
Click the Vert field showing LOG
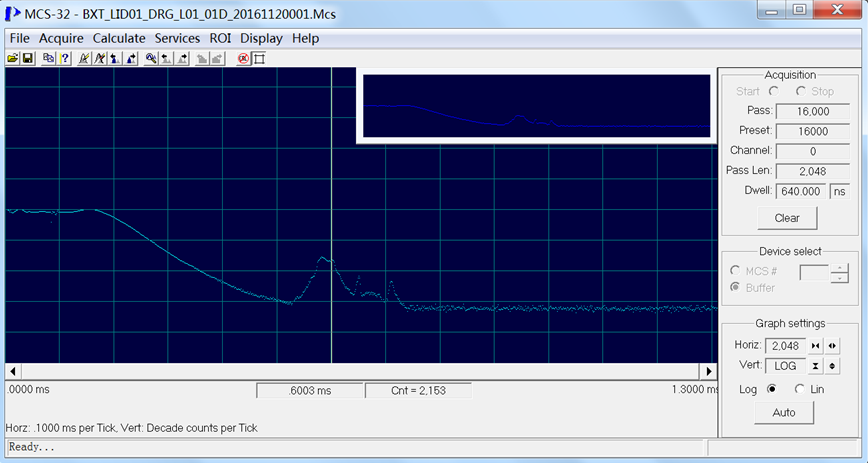click(785, 366)
